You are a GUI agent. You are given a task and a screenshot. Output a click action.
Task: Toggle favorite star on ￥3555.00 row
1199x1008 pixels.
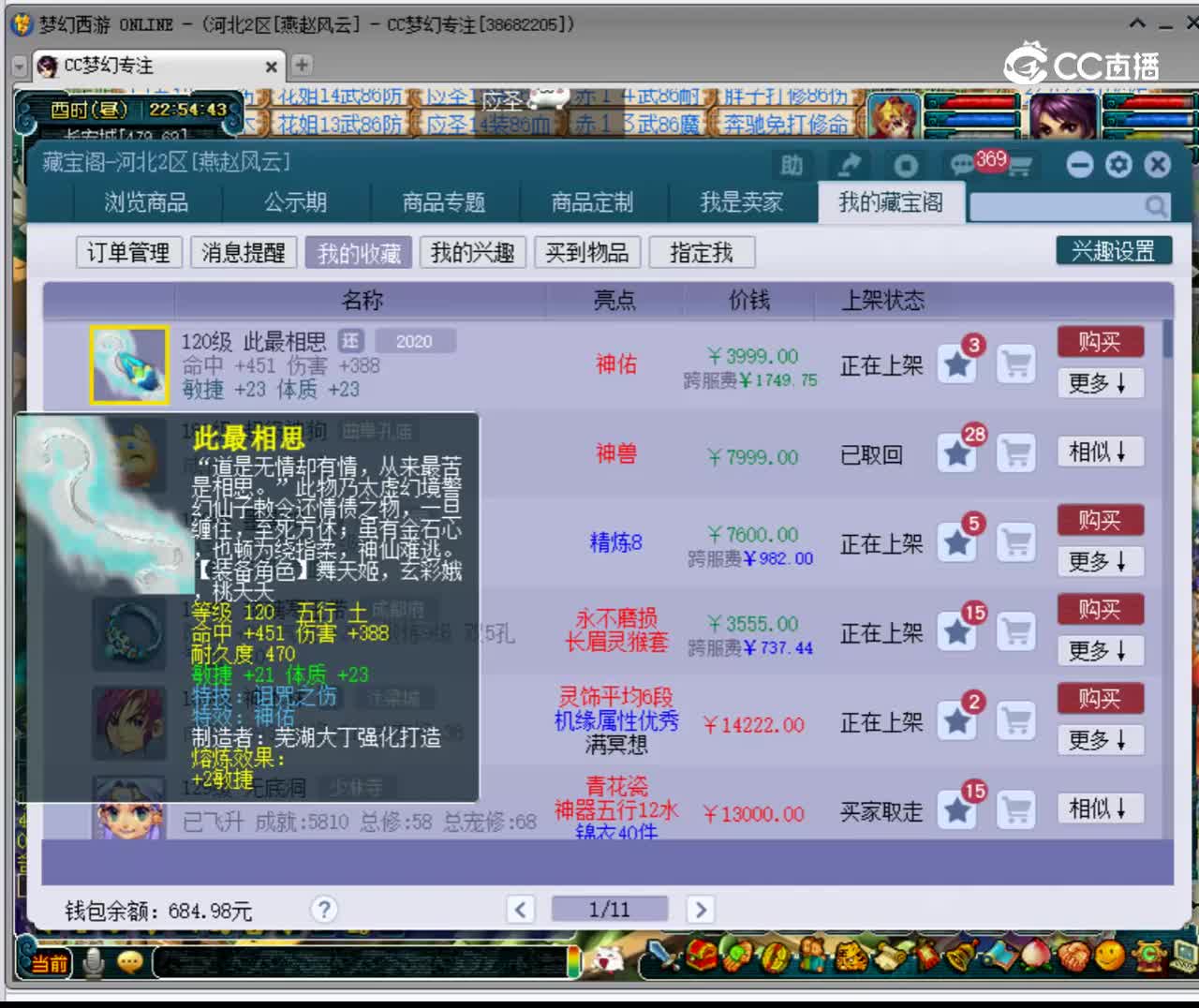click(x=957, y=632)
